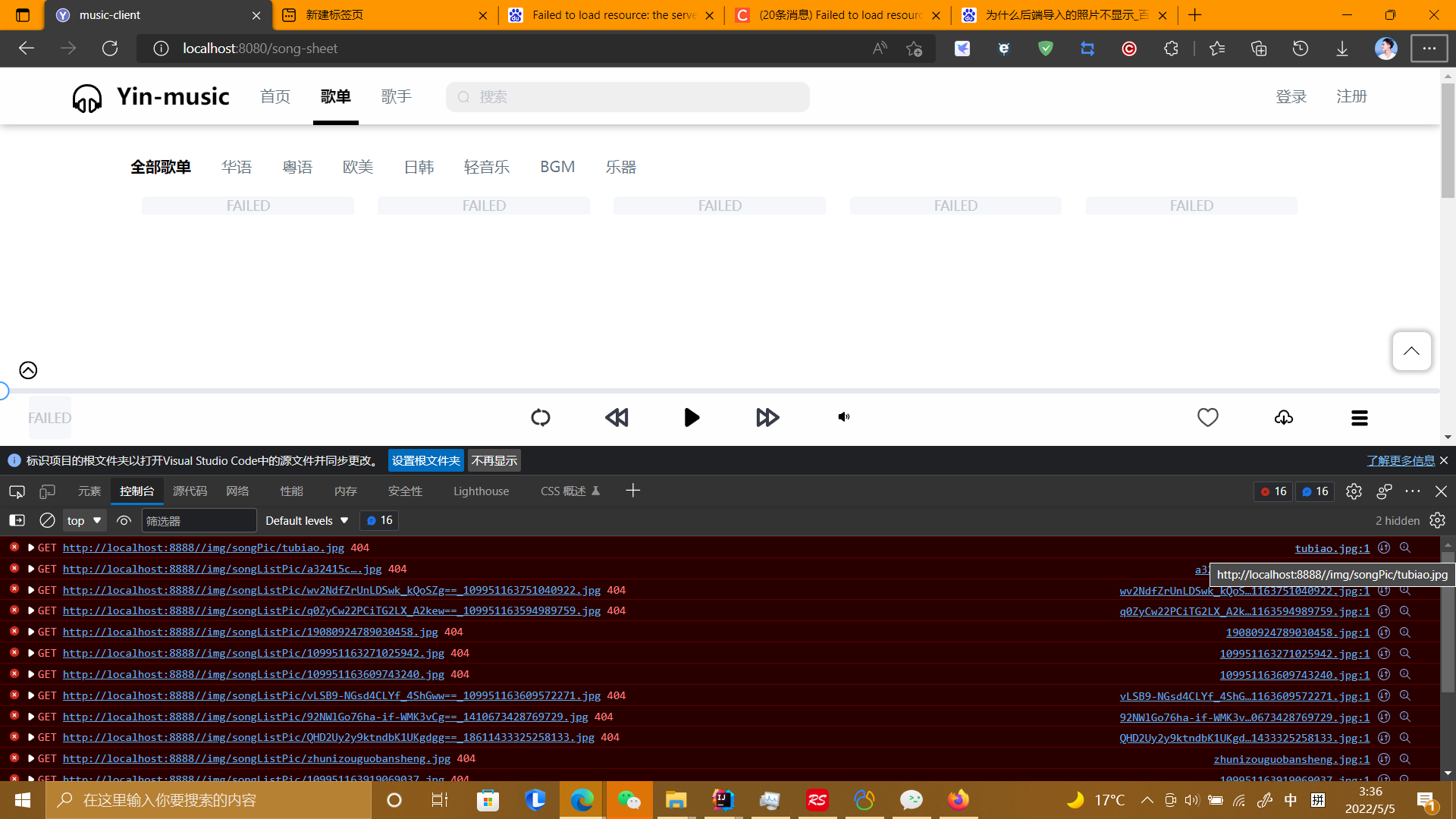This screenshot has height=819, width=1456.
Task: Open DevTools settings gear
Action: (1354, 491)
